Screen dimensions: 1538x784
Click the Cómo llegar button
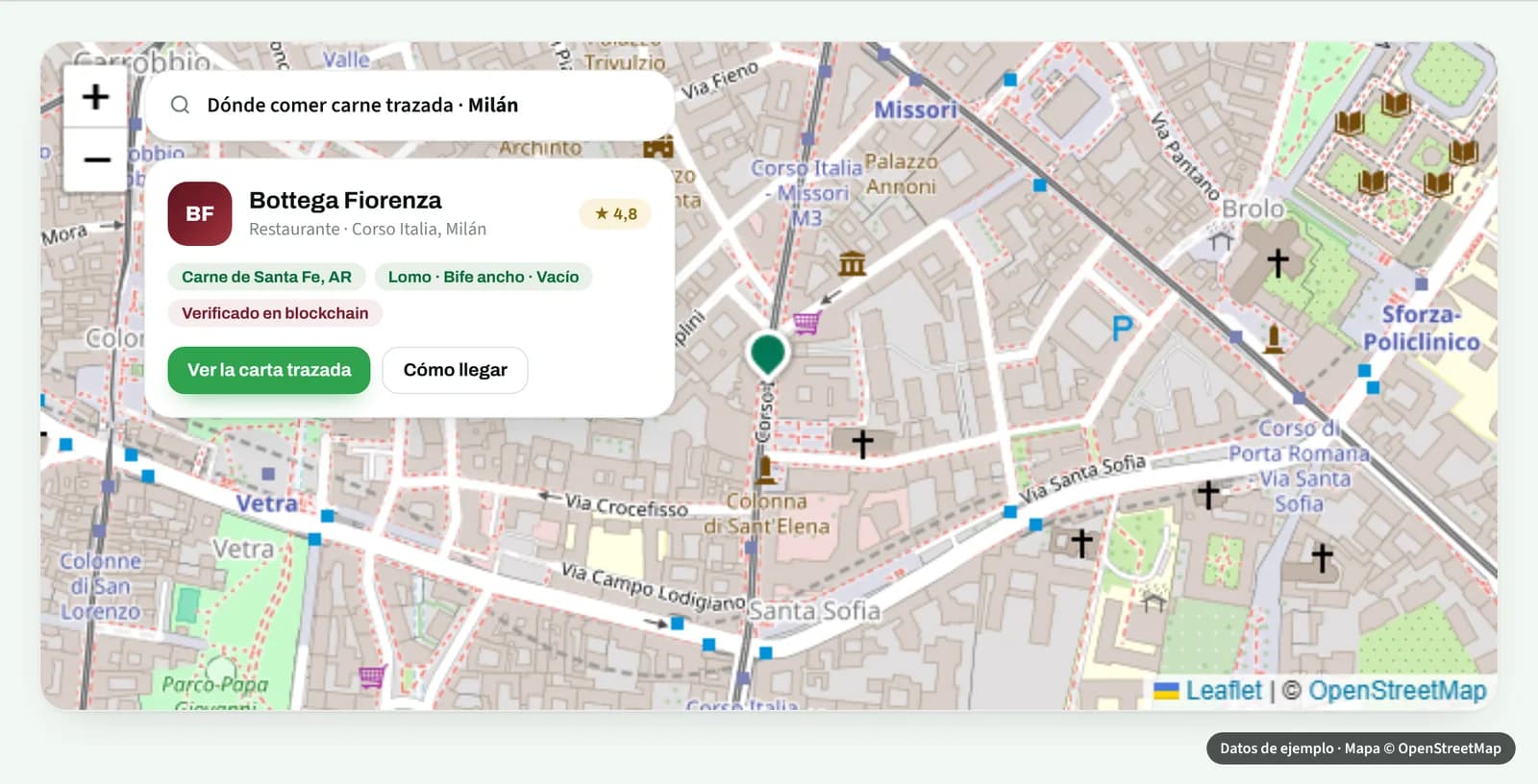[455, 370]
